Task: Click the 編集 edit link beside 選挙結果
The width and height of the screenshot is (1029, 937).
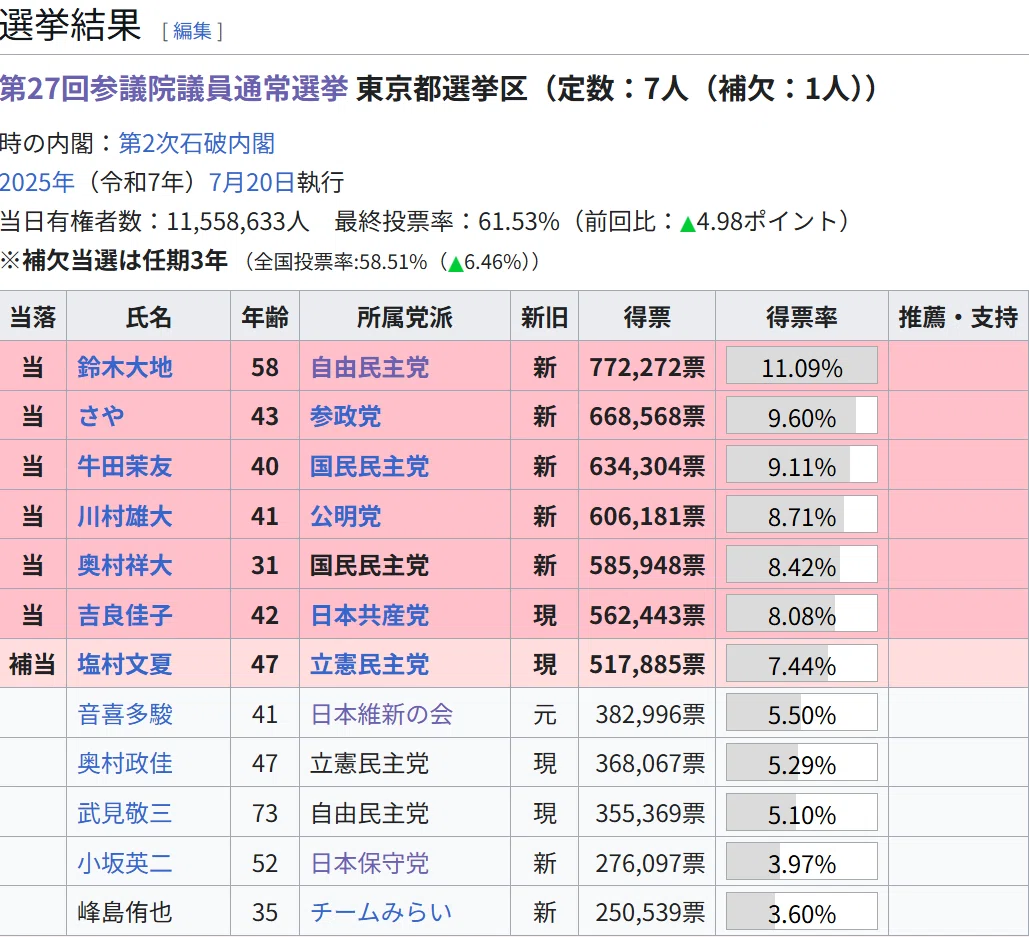Action: click(x=192, y=31)
